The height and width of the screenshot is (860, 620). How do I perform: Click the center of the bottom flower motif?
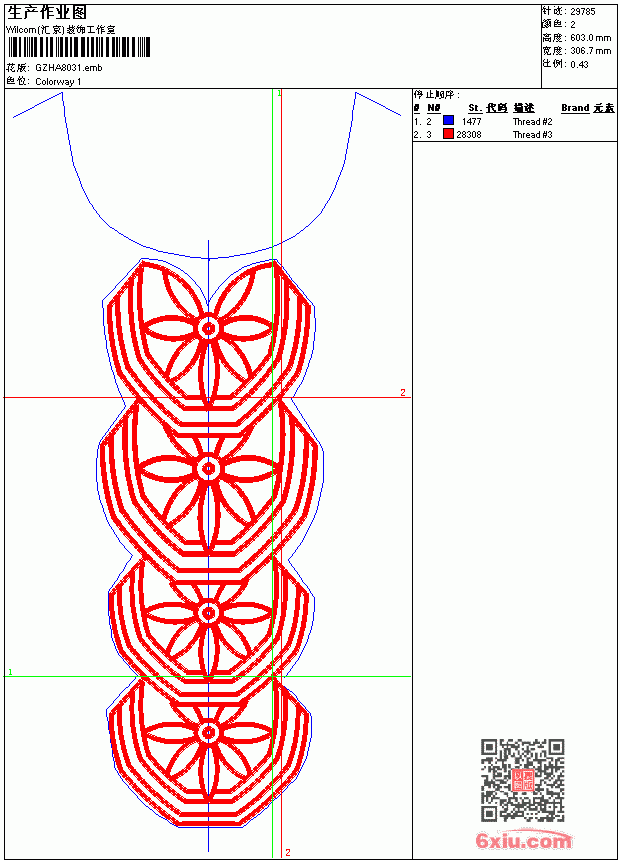point(208,732)
